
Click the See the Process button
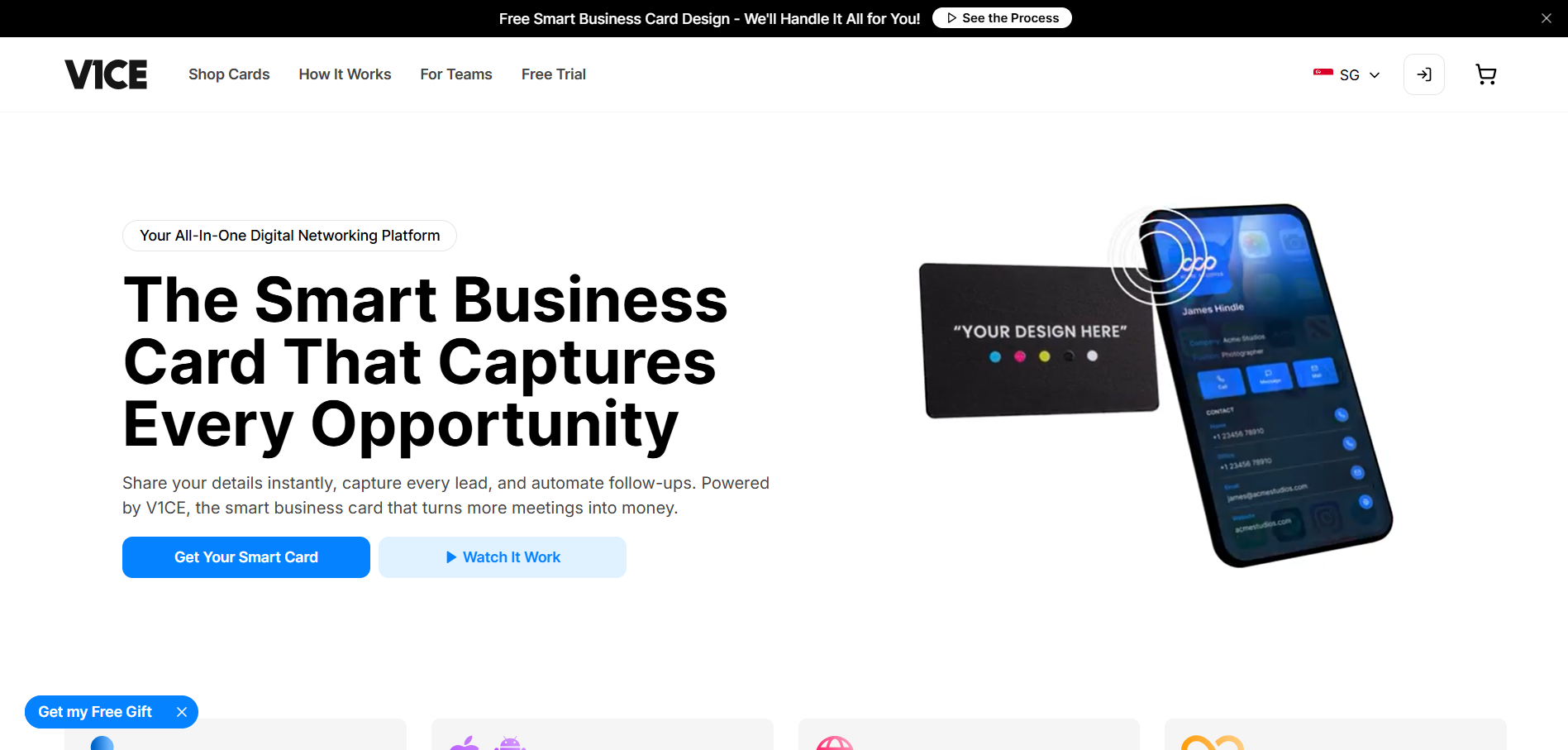tap(1002, 18)
